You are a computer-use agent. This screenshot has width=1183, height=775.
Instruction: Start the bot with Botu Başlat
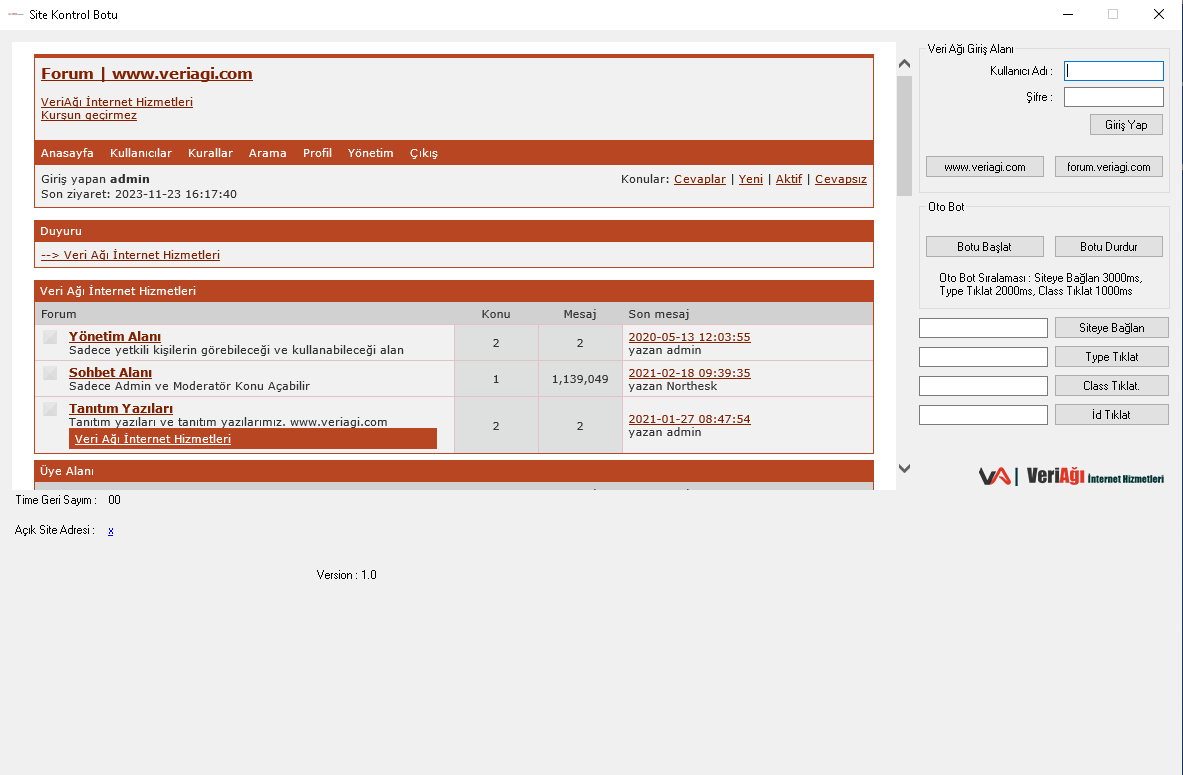(x=985, y=247)
